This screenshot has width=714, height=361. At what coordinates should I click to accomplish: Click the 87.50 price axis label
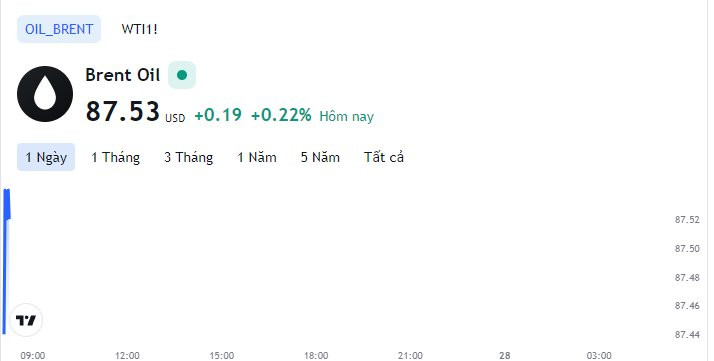click(687, 249)
